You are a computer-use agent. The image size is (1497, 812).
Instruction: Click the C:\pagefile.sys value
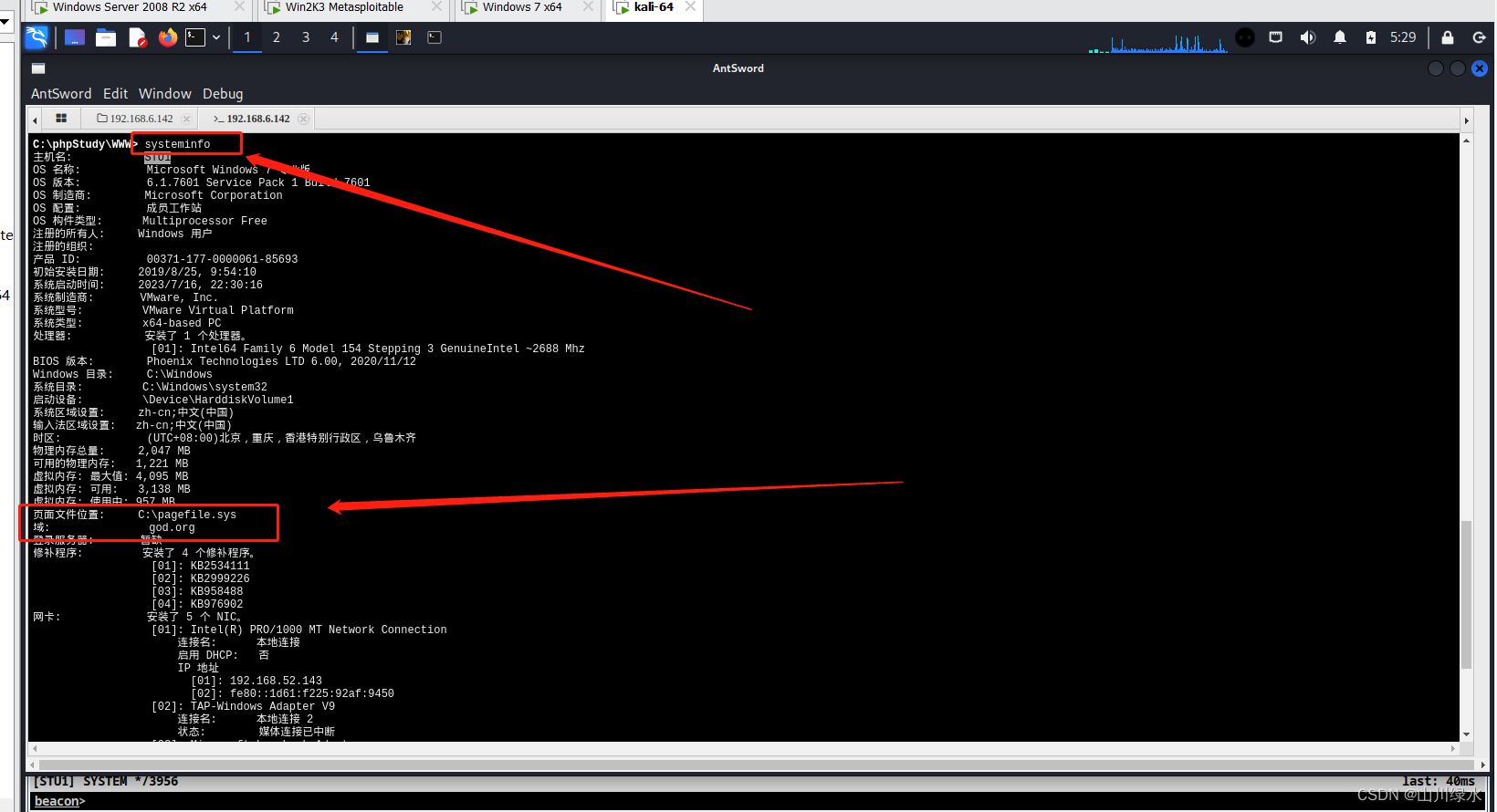(x=187, y=515)
